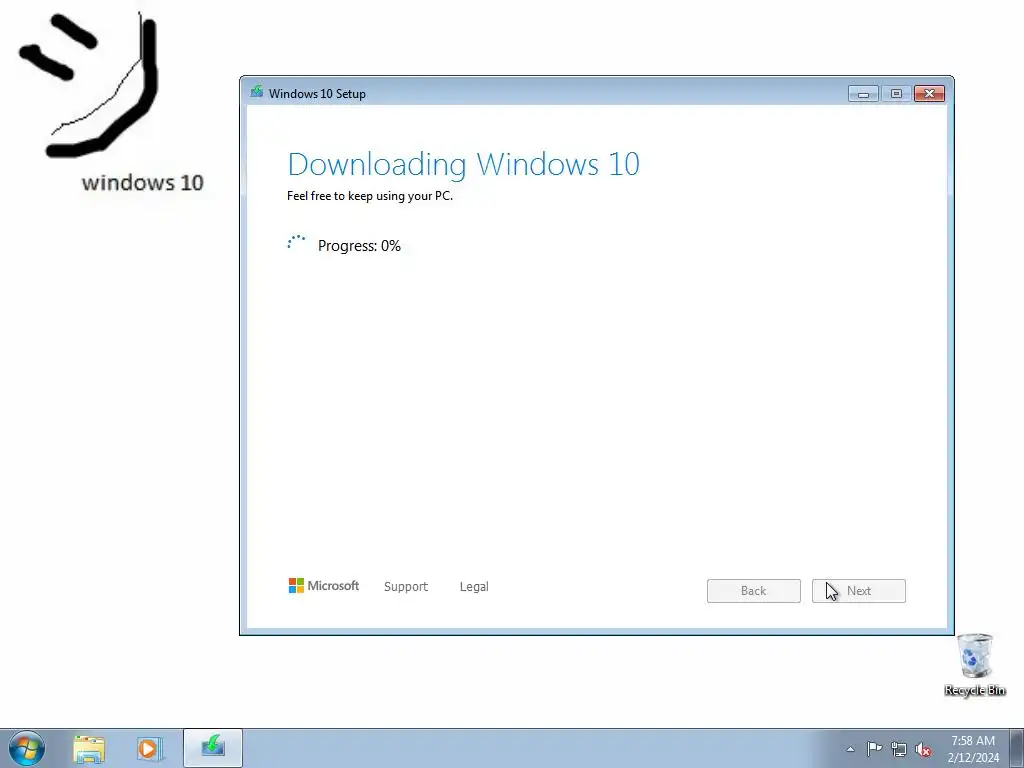The image size is (1024, 768).
Task: Launch Windows Media Player from the taskbar
Action: point(149,748)
